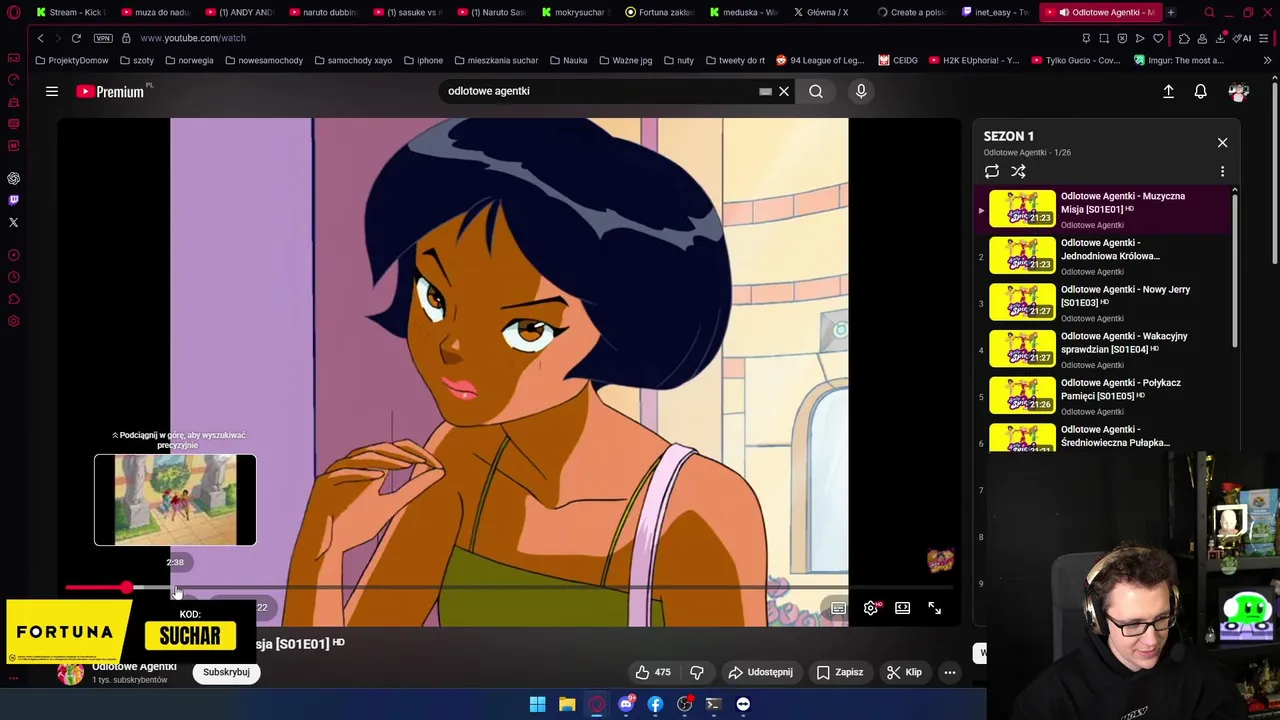Click the playlist panel scrollbar

click(1235, 268)
